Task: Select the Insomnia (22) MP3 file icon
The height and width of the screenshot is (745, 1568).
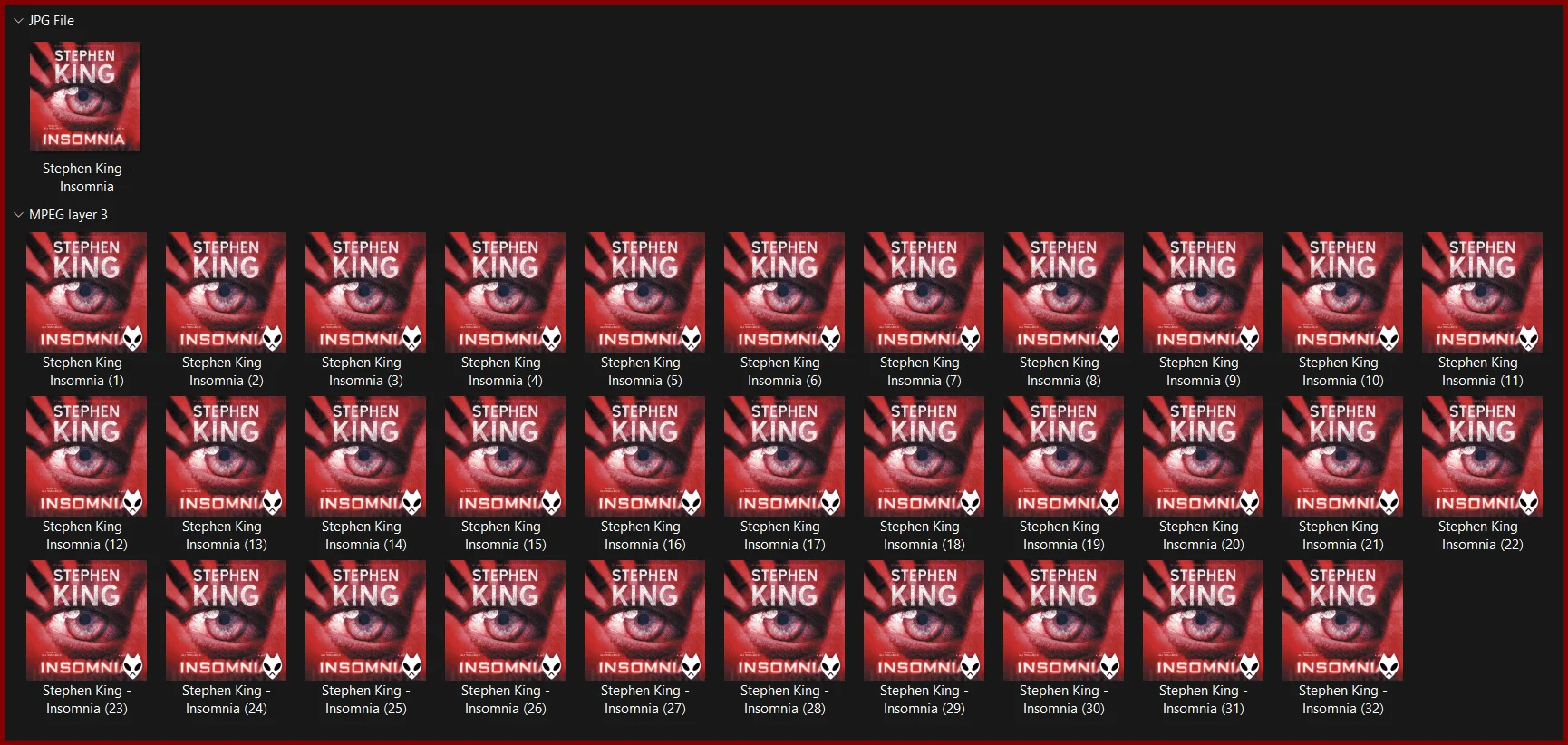Action: coord(1483,456)
